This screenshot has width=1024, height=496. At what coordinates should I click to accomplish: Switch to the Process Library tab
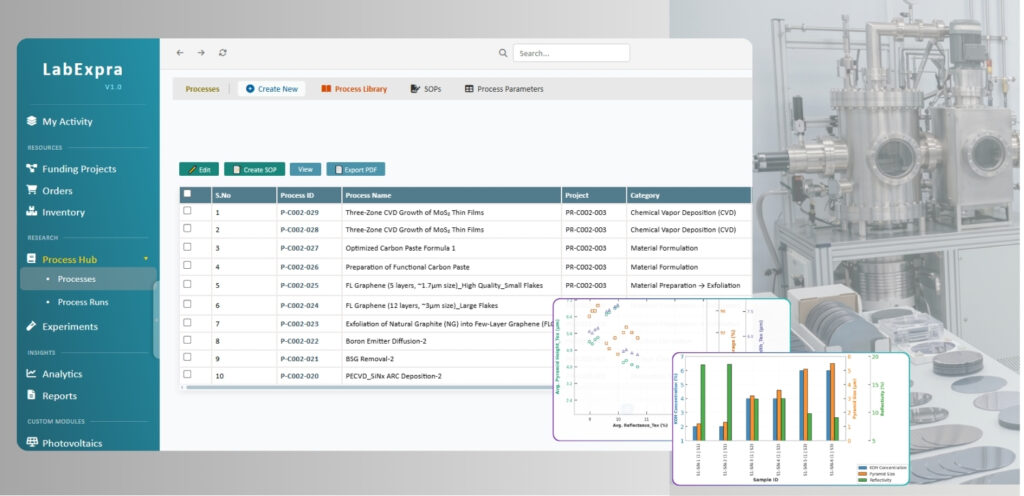click(x=354, y=89)
